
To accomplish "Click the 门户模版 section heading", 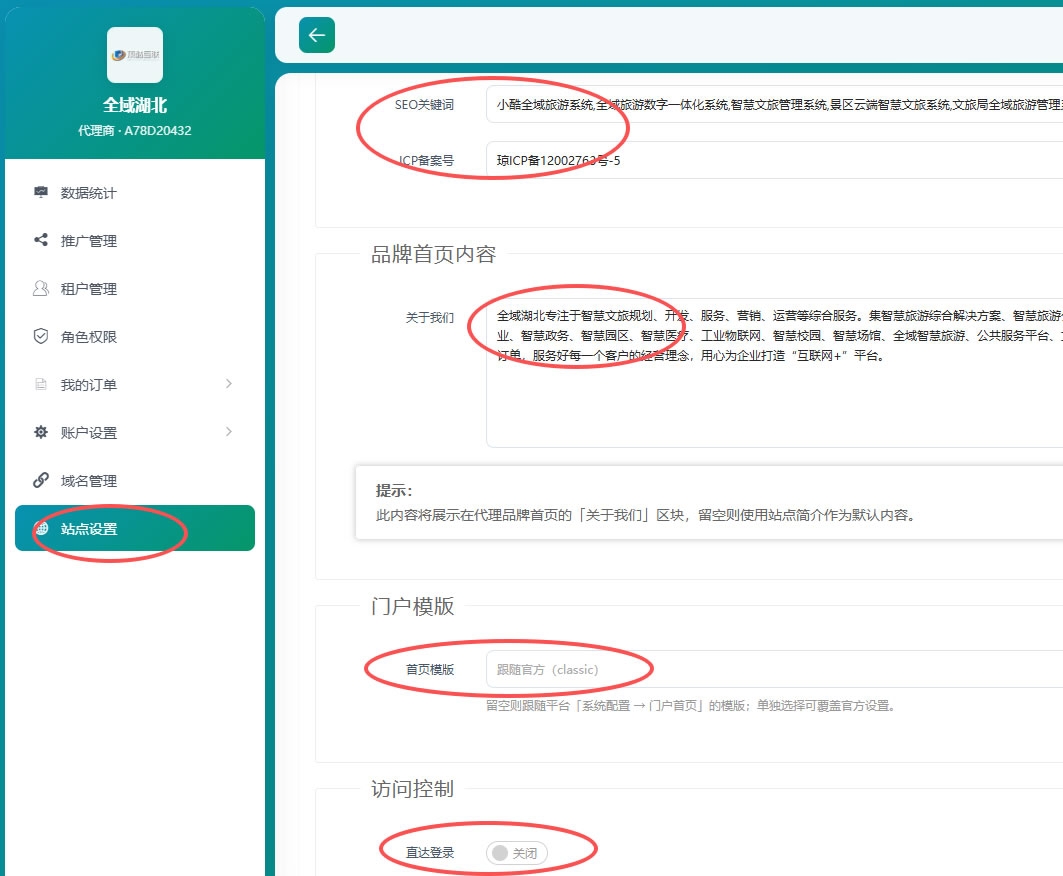I will click(x=412, y=606).
